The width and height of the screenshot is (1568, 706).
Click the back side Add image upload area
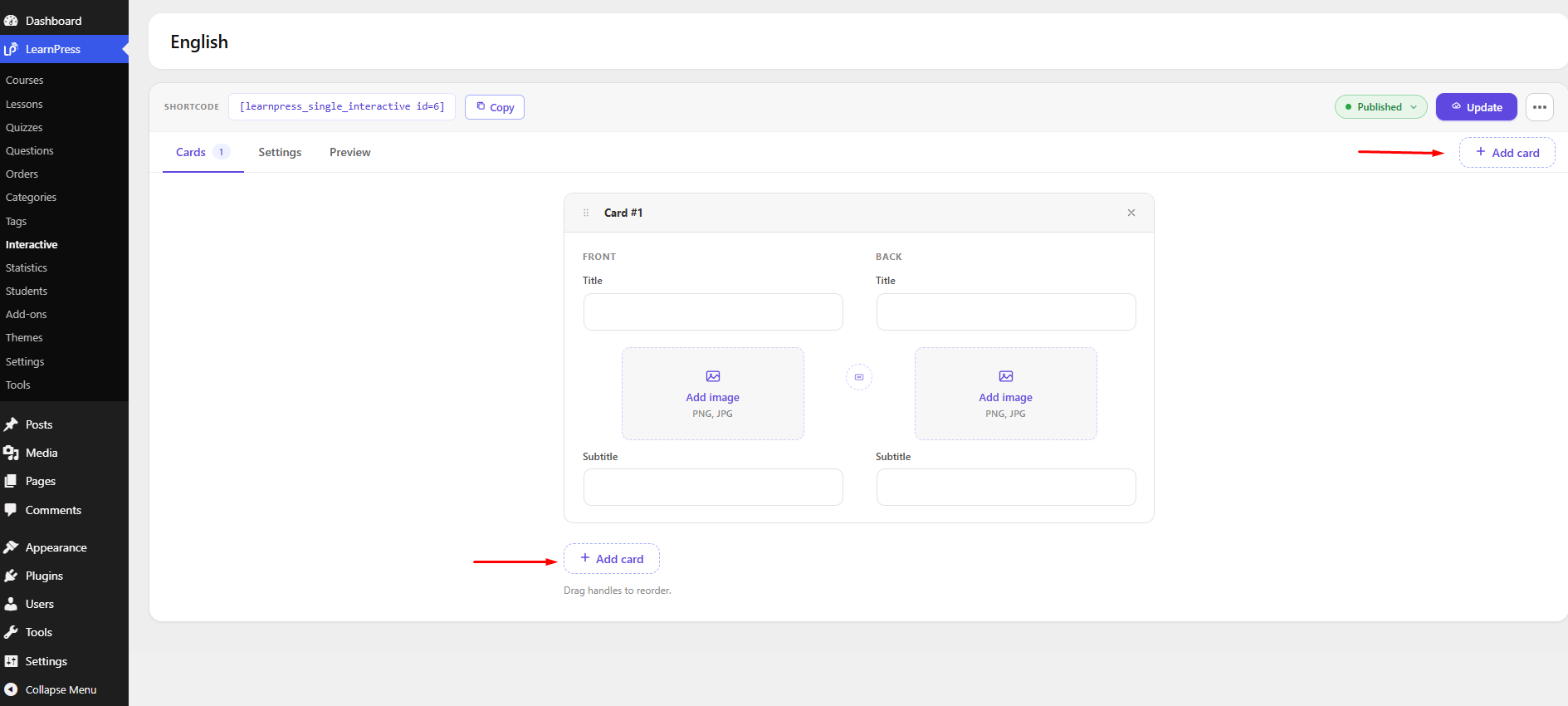coord(1006,394)
